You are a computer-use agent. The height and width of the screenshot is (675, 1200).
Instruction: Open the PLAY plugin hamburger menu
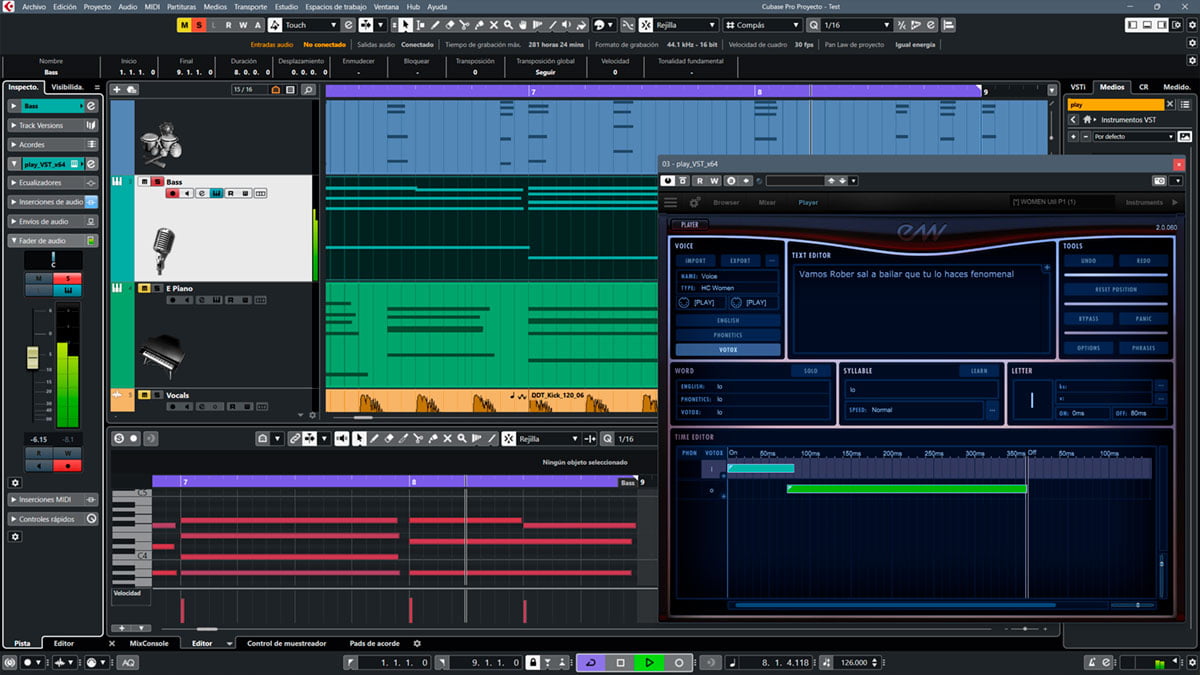pos(670,202)
